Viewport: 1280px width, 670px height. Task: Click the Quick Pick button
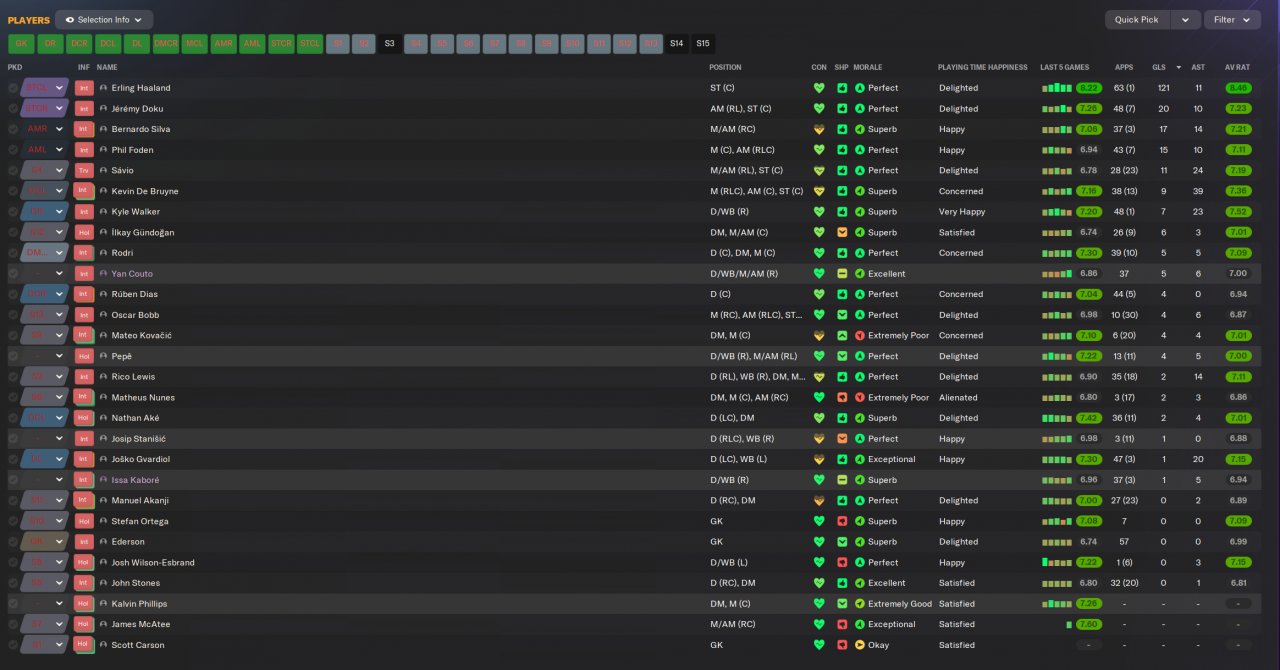coord(1137,20)
